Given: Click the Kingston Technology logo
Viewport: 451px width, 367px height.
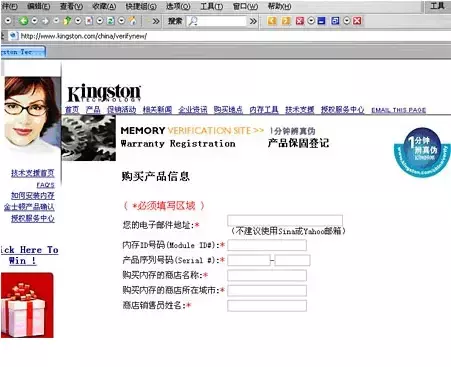Looking at the screenshot, I should tap(104, 92).
